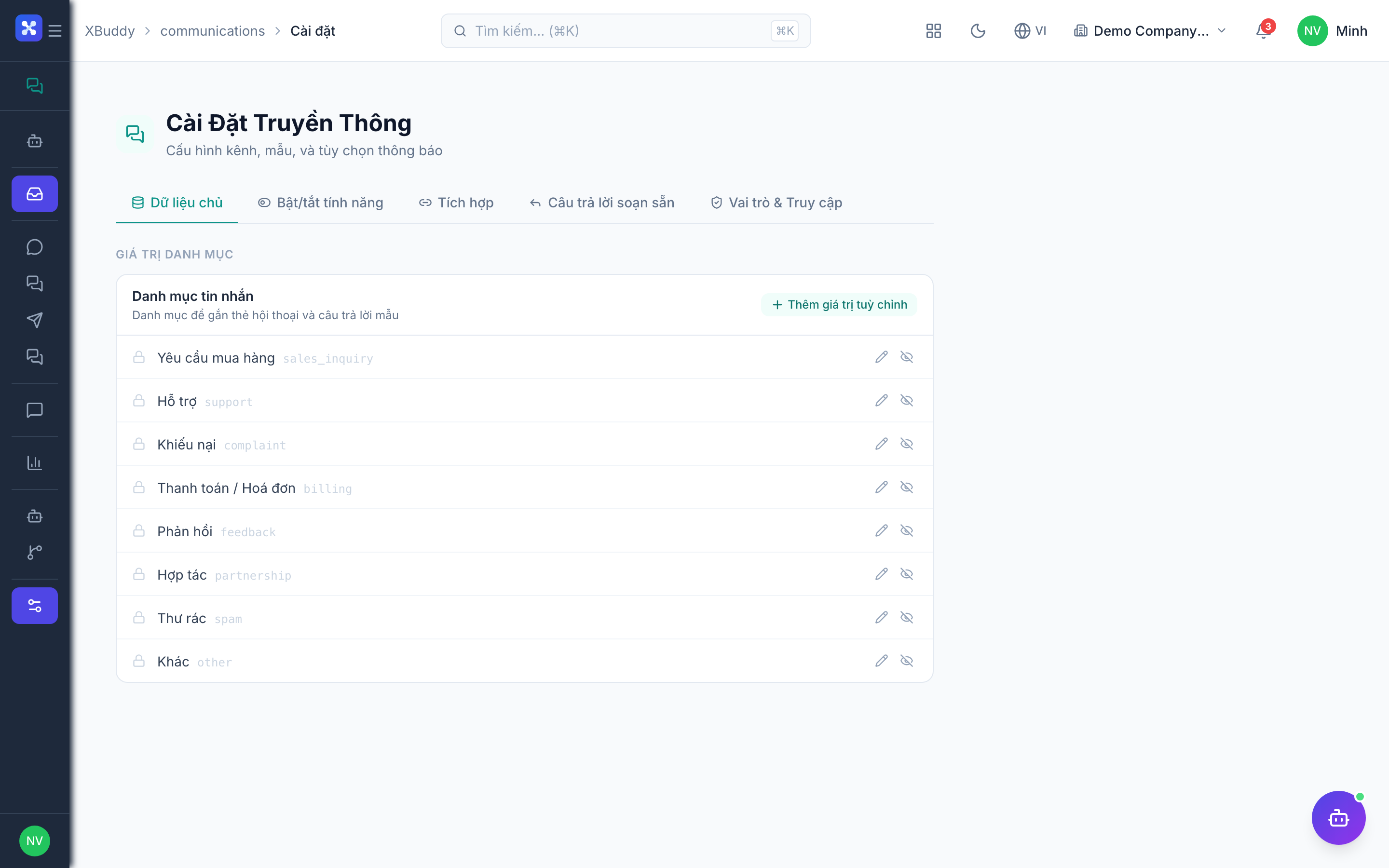Select the highlighted sliders settings sidebar icon
Image resolution: width=1389 pixels, height=868 pixels.
(34, 605)
